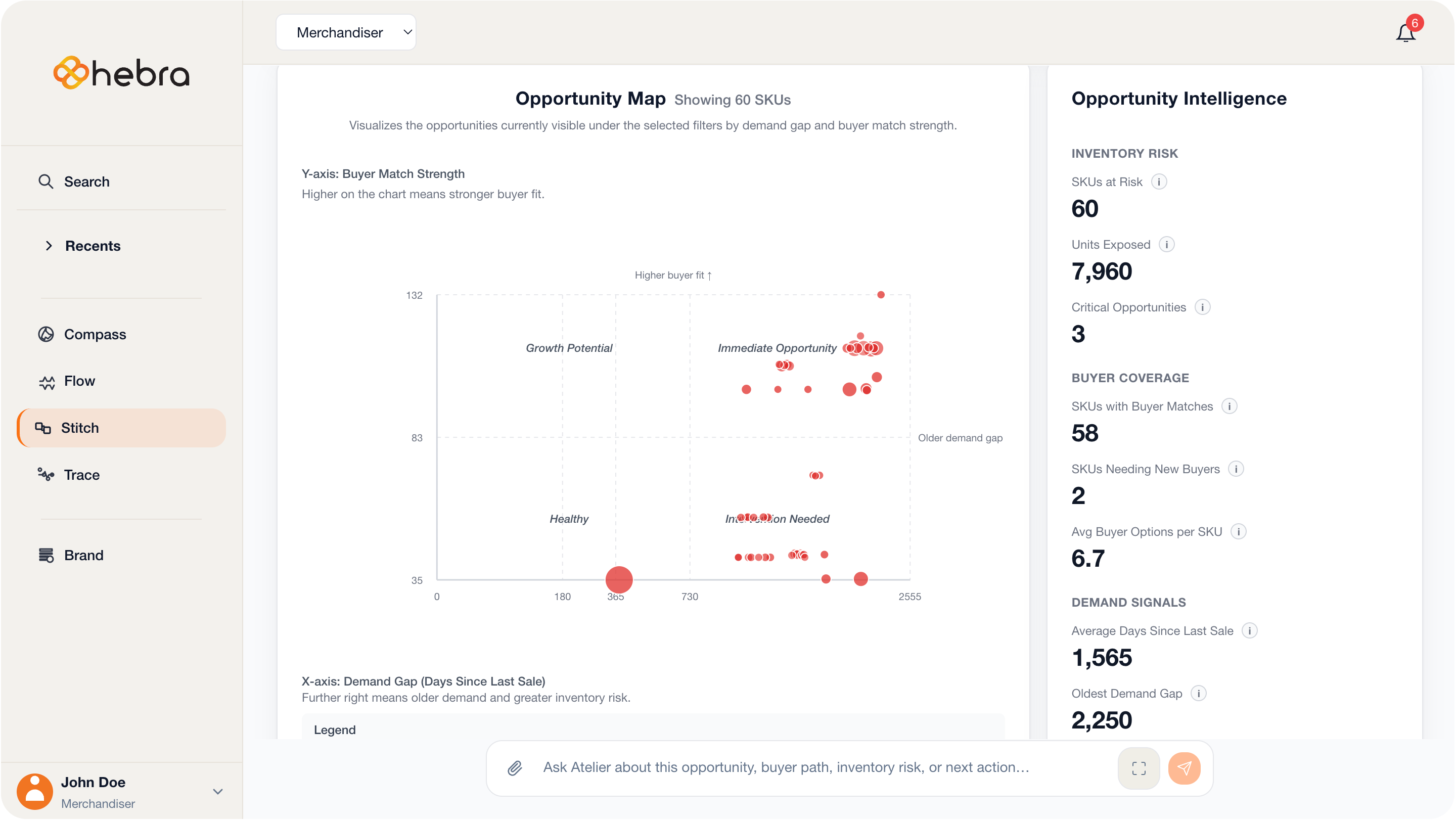Open notifications via the bell icon
This screenshot has height=820, width=1456.
[1406, 32]
